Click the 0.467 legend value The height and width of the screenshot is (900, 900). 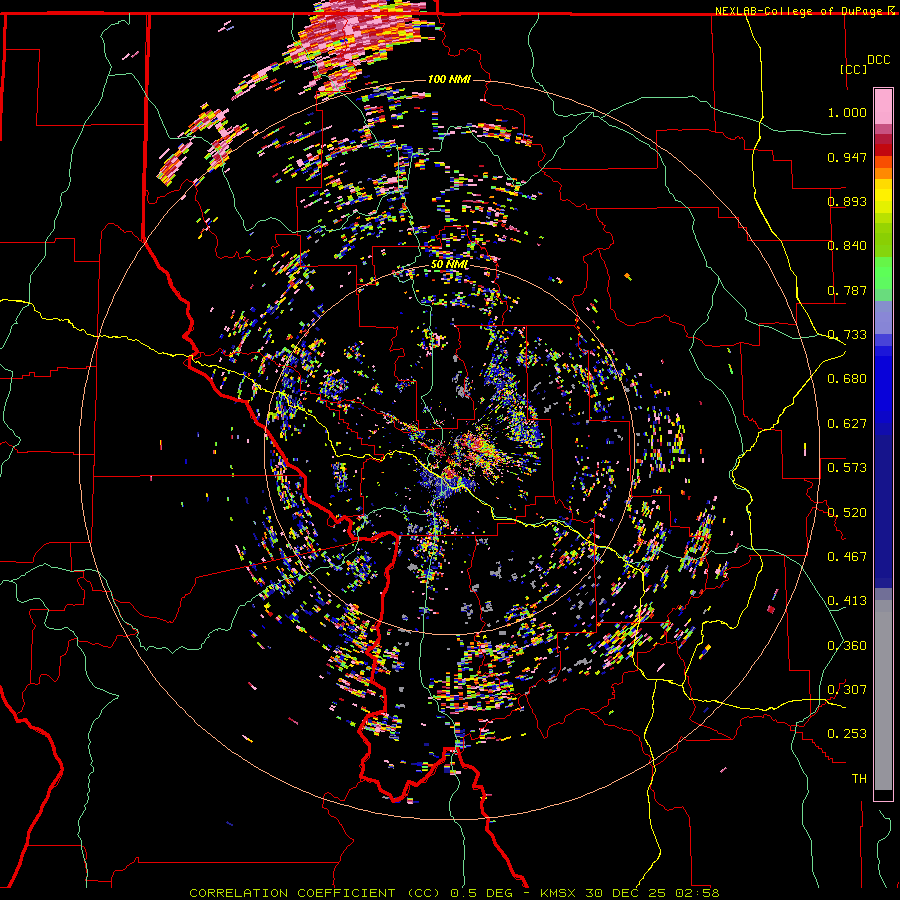847,557
